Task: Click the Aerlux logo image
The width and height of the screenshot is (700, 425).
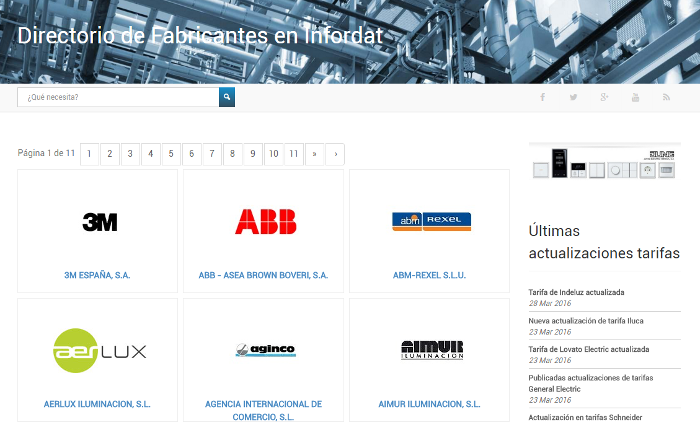Action: point(100,350)
